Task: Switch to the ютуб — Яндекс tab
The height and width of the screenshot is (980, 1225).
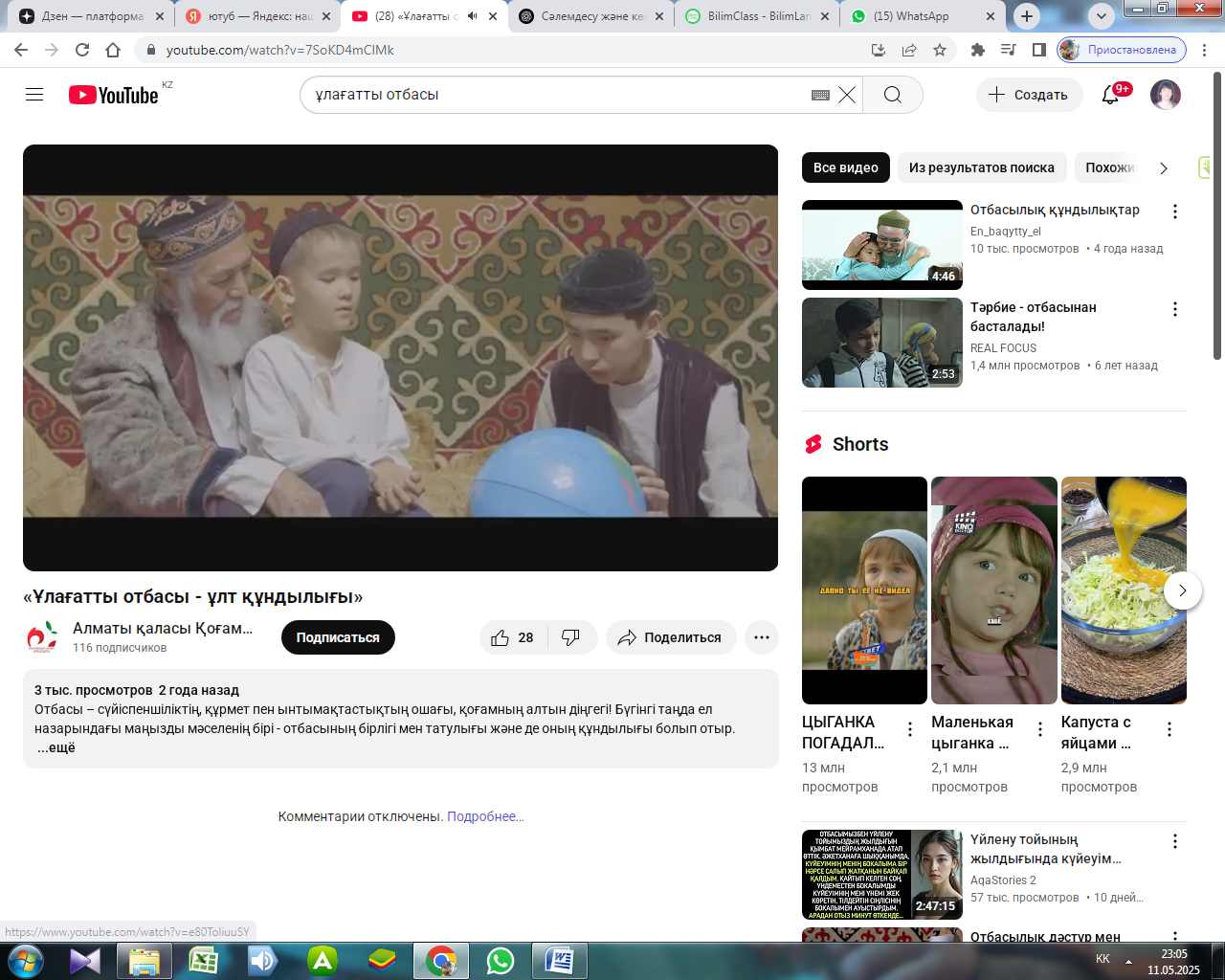Action: pos(258,16)
